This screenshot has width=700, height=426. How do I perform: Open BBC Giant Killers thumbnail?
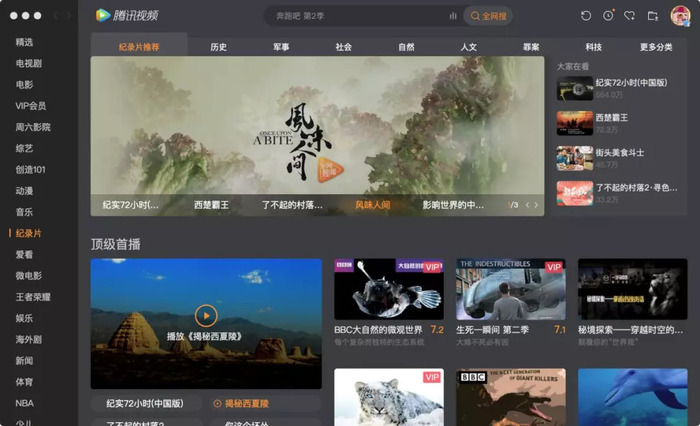coord(511,397)
